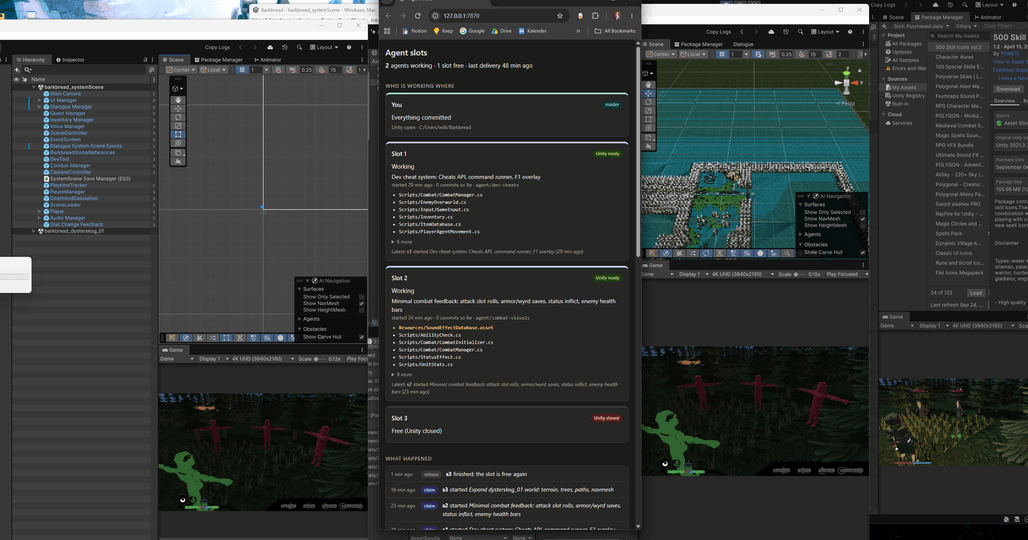Click the Download button for 500 Skill Icons

click(x=1008, y=89)
